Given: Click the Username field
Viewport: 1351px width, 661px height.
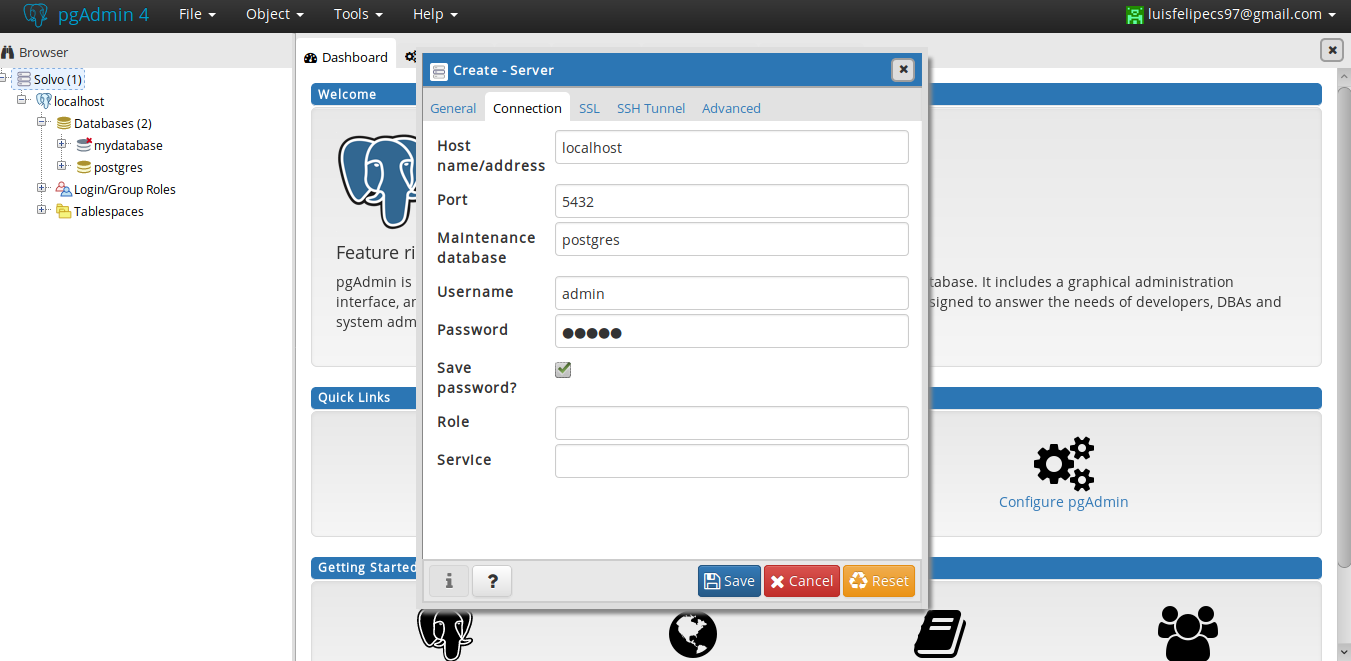Looking at the screenshot, I should 732,293.
